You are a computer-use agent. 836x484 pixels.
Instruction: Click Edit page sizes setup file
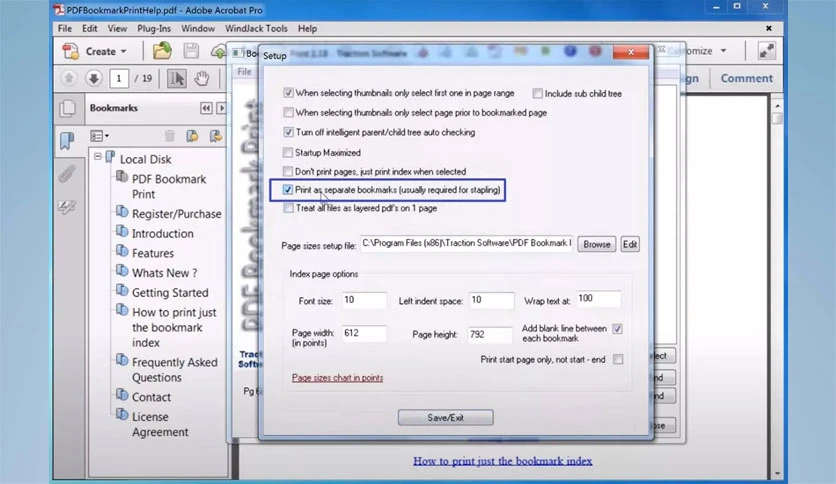coord(630,244)
